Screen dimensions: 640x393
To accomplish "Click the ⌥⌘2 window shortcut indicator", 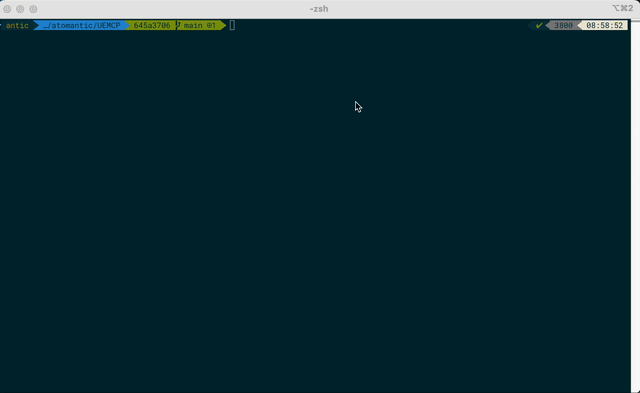I will (622, 8).
